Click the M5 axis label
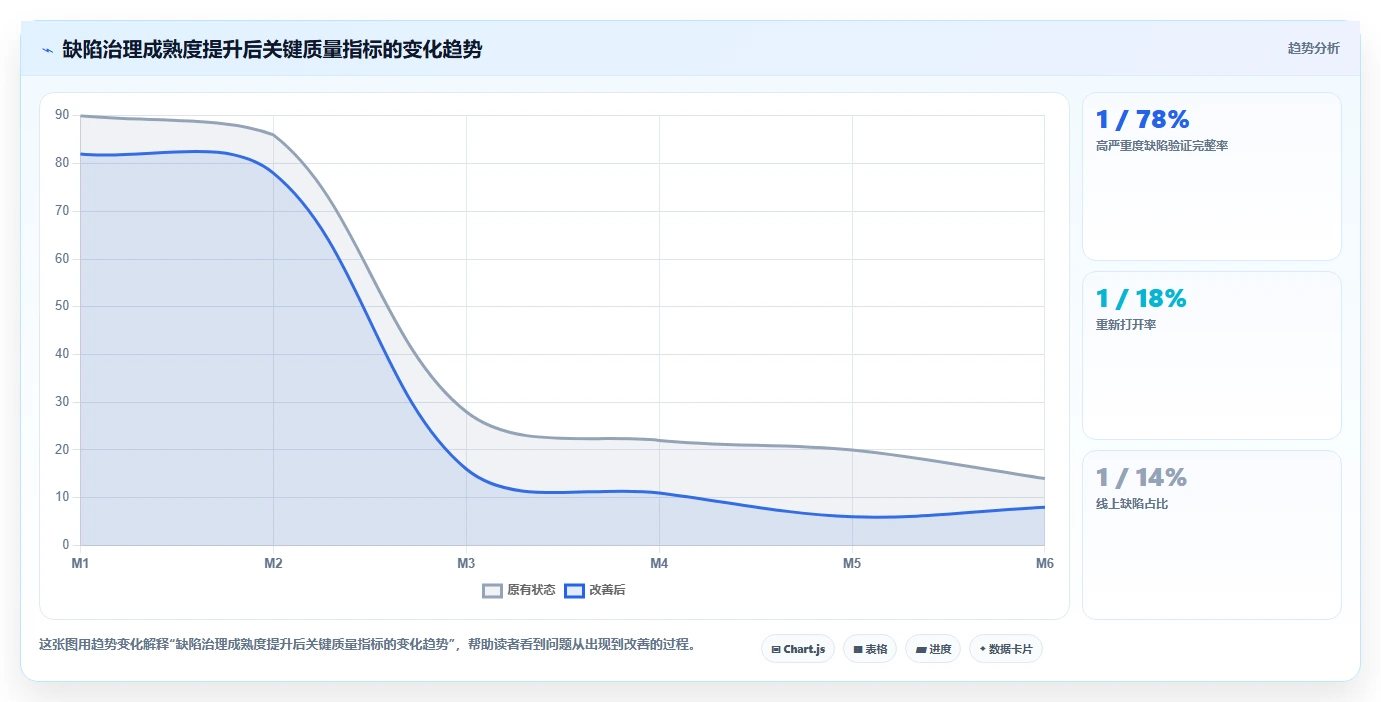 point(852,564)
